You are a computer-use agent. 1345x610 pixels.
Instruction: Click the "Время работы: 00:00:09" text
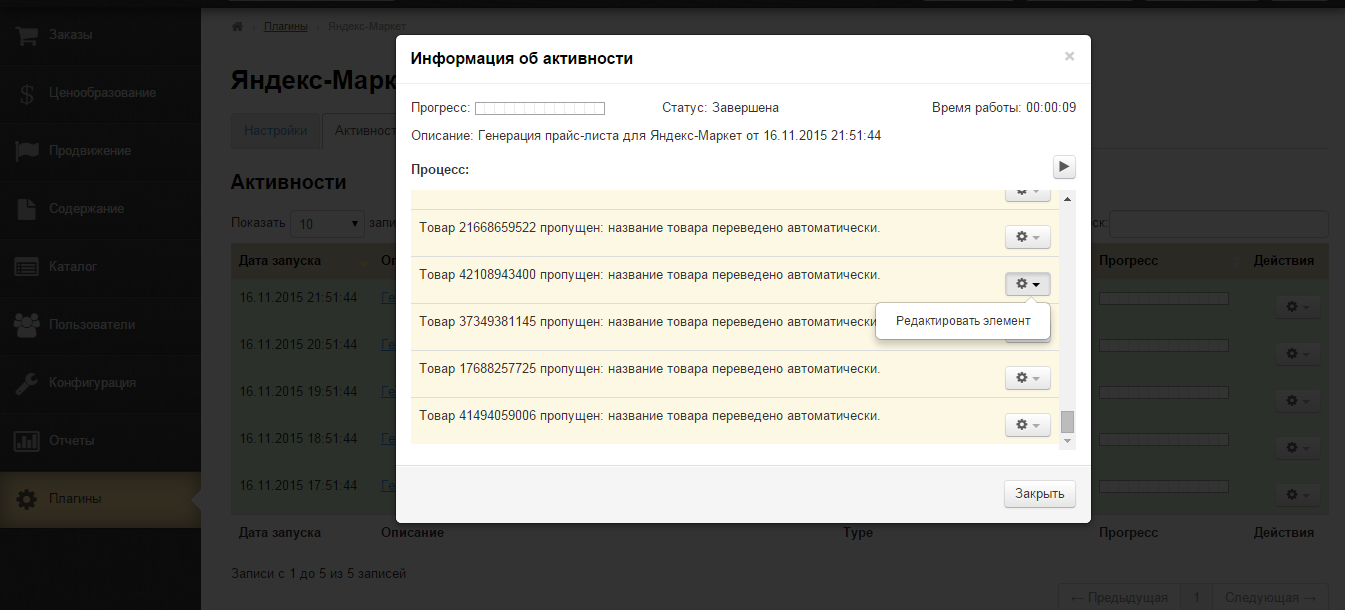pyautogui.click(x=1004, y=108)
